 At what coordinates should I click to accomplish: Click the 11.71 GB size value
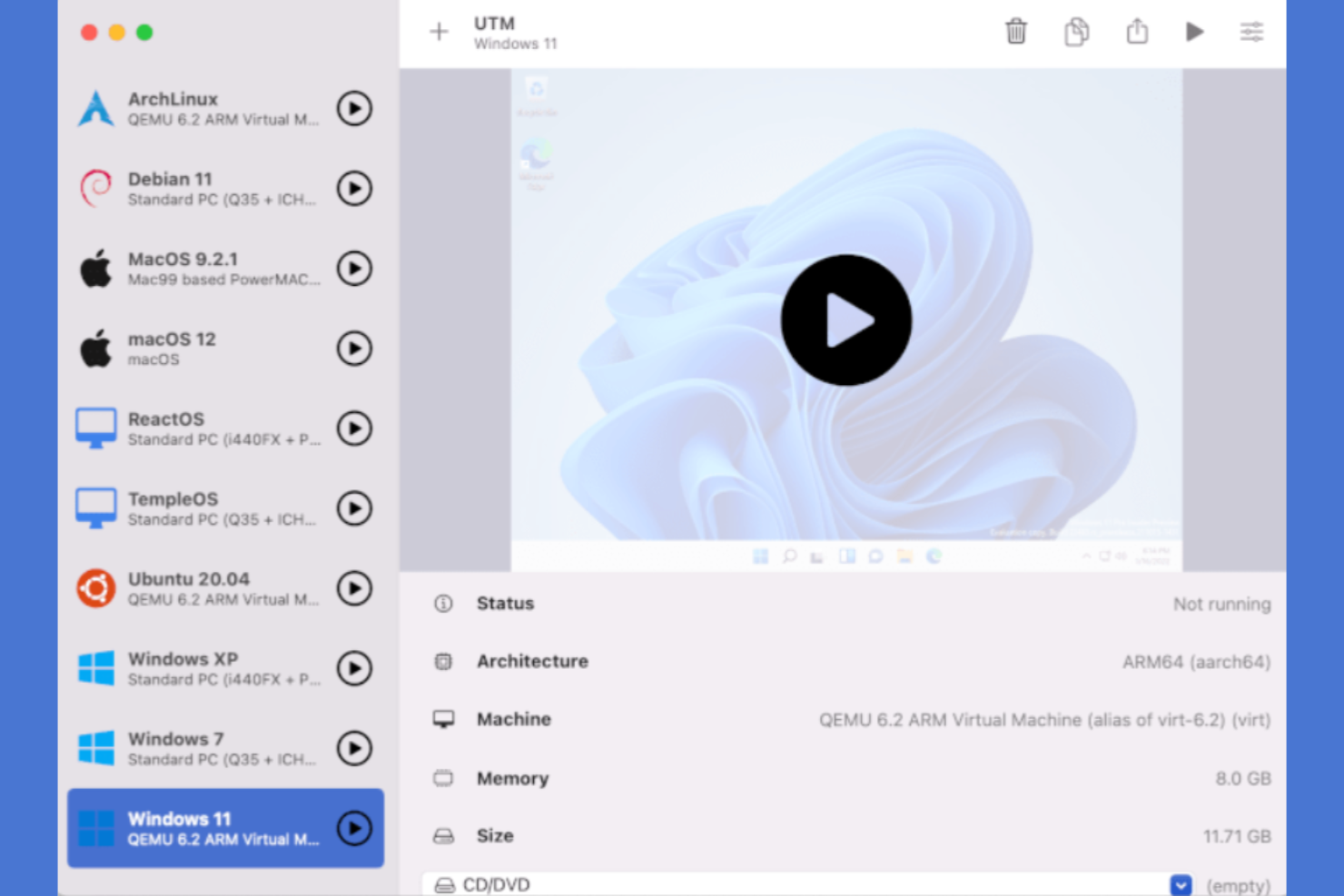pyautogui.click(x=1237, y=836)
